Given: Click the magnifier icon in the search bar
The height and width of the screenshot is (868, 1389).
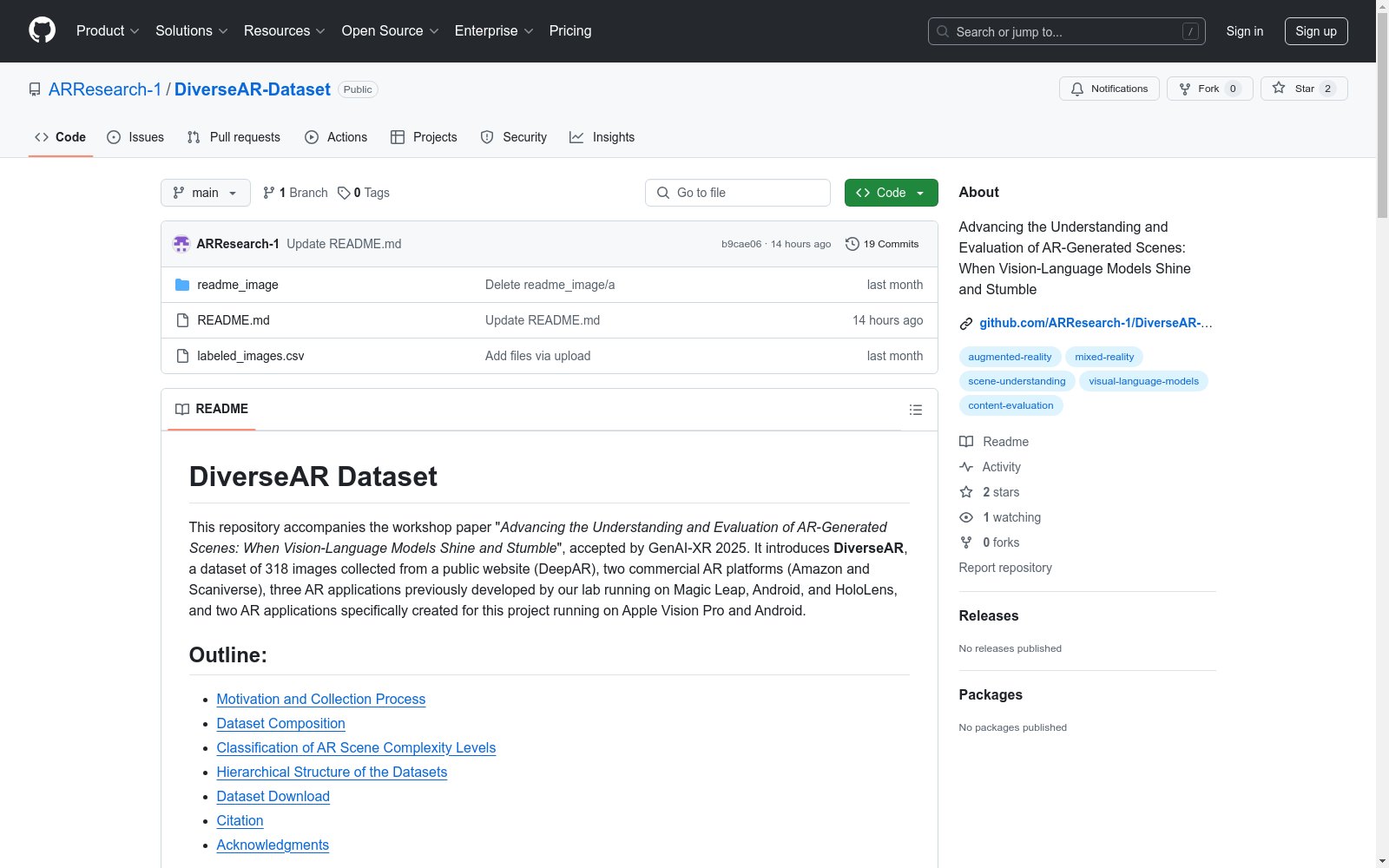Looking at the screenshot, I should coord(943,31).
